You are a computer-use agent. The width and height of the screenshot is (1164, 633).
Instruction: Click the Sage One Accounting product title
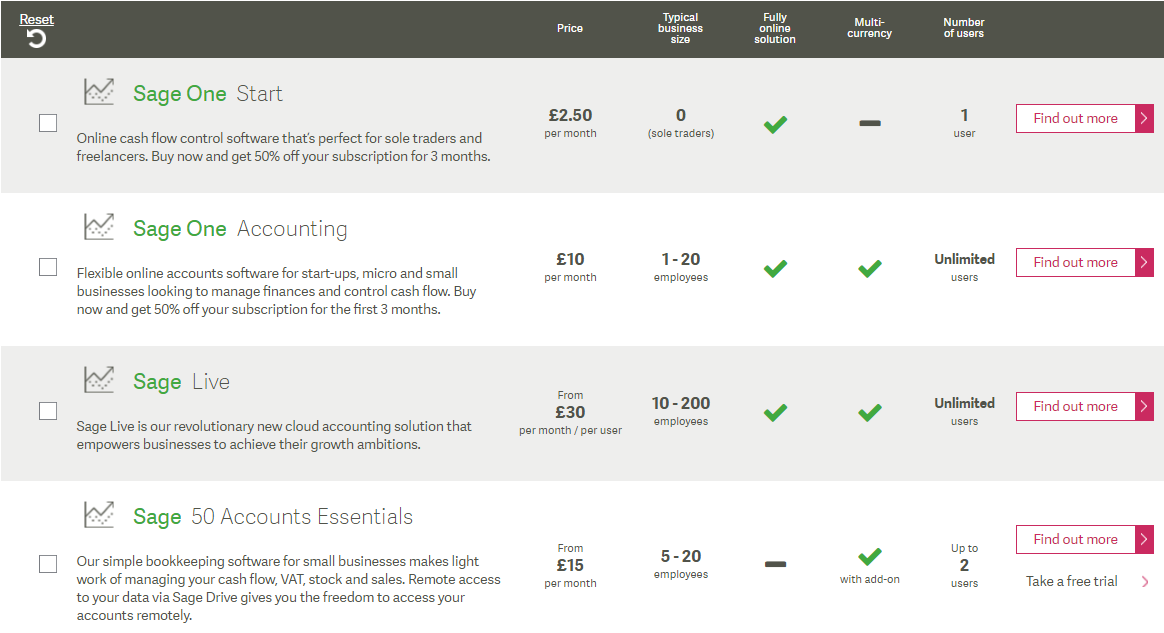(x=240, y=229)
